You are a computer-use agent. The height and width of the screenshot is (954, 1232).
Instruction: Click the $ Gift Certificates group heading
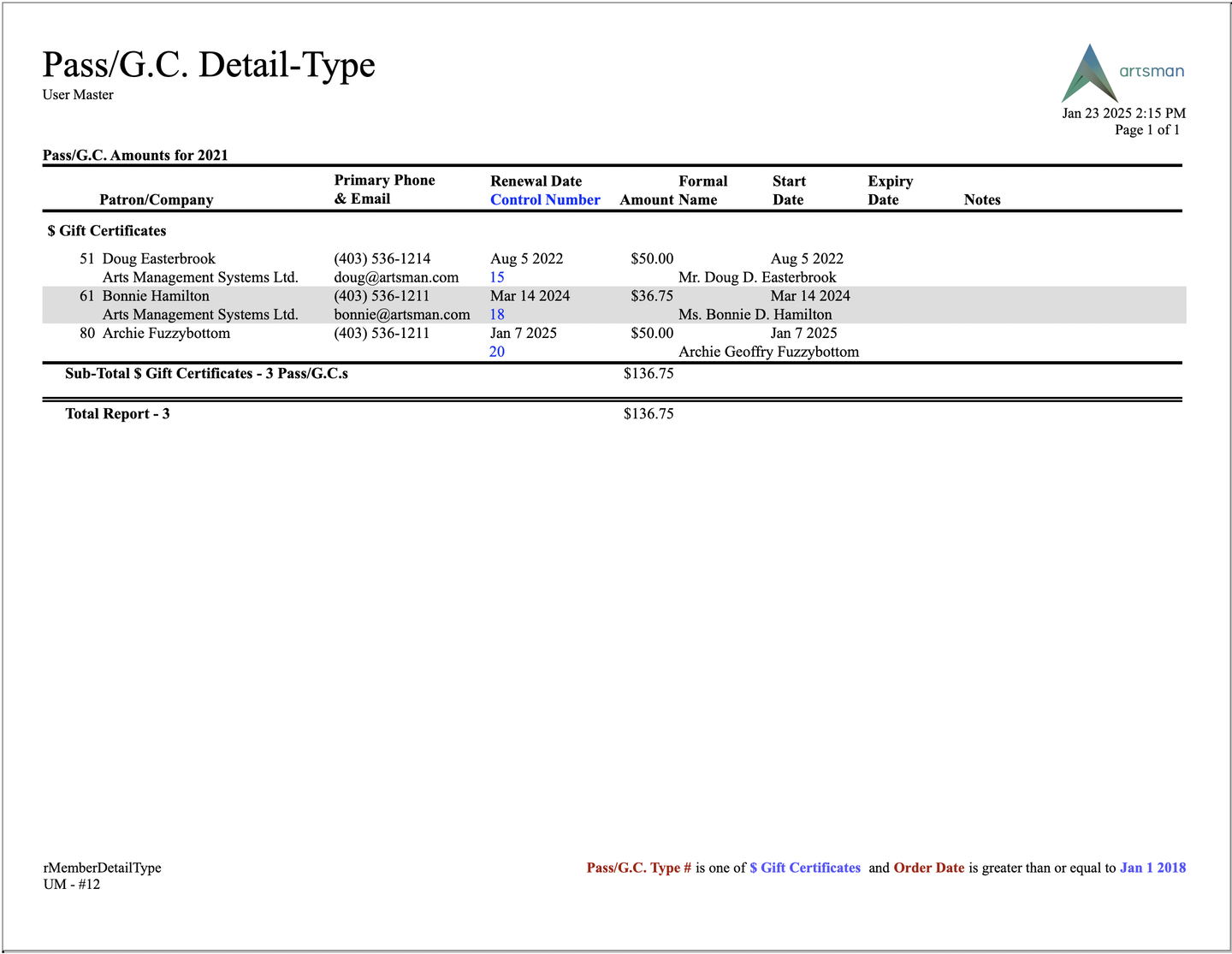click(x=107, y=231)
